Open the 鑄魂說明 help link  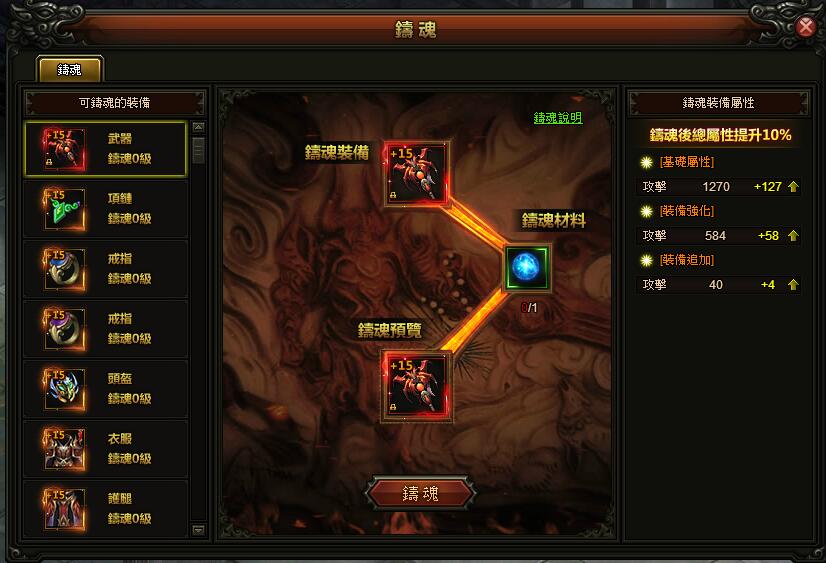pos(558,118)
